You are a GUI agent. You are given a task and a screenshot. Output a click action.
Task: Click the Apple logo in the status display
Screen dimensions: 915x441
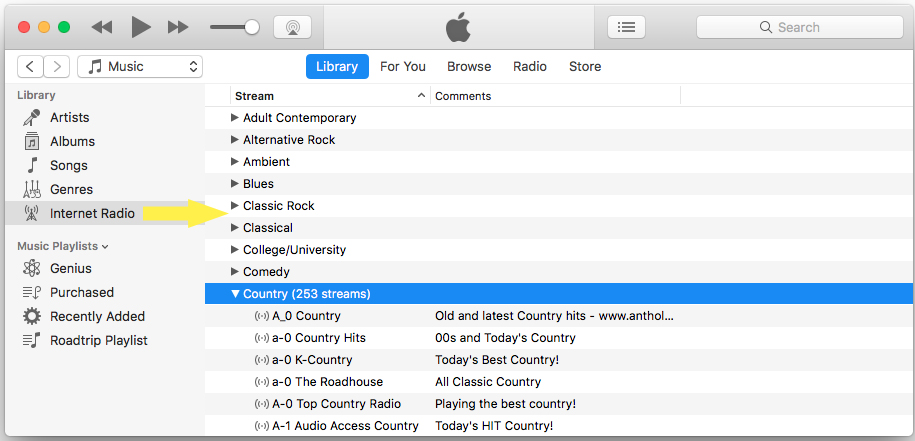coord(458,27)
